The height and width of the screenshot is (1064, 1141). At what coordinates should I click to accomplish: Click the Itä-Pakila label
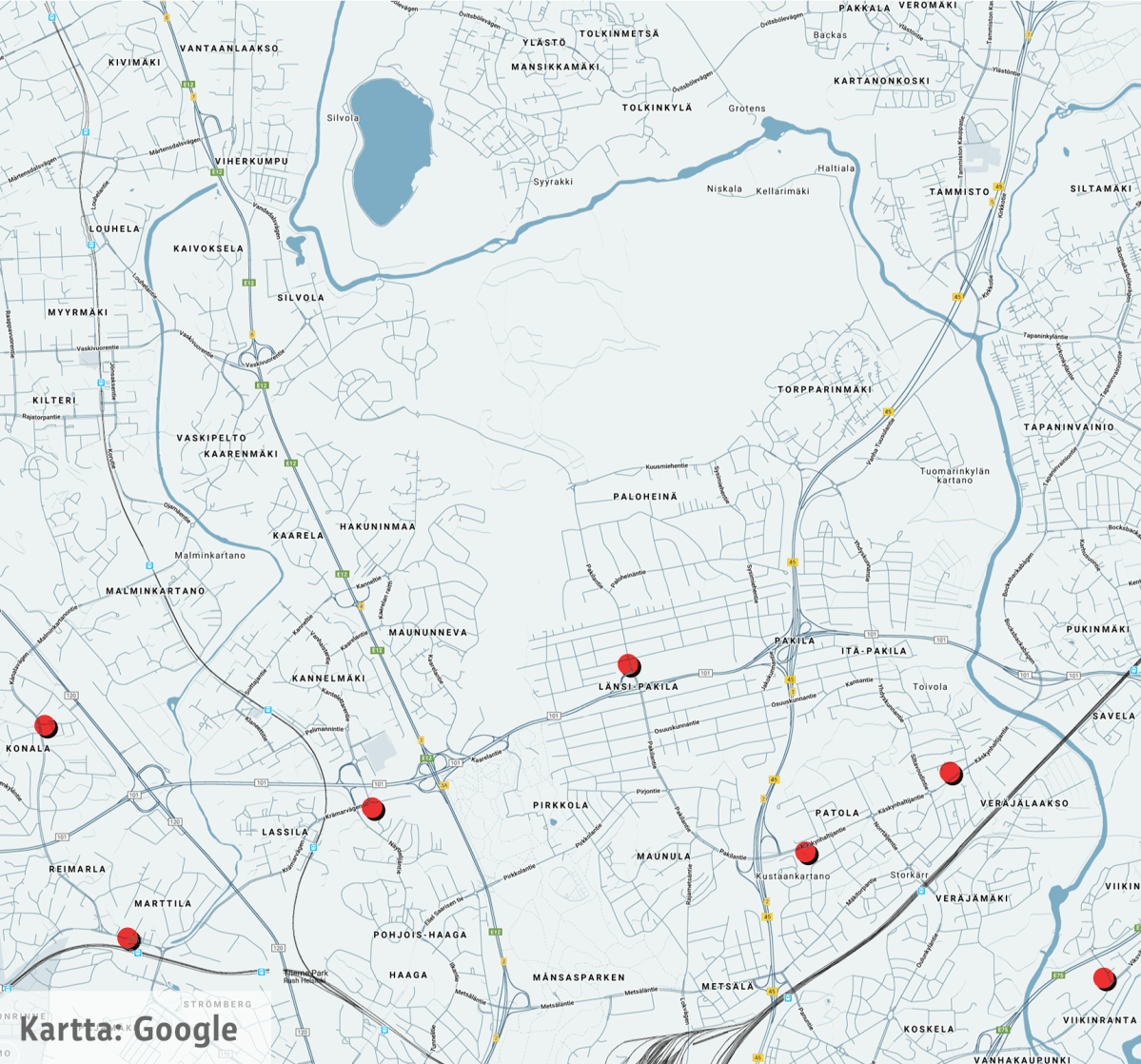(875, 651)
